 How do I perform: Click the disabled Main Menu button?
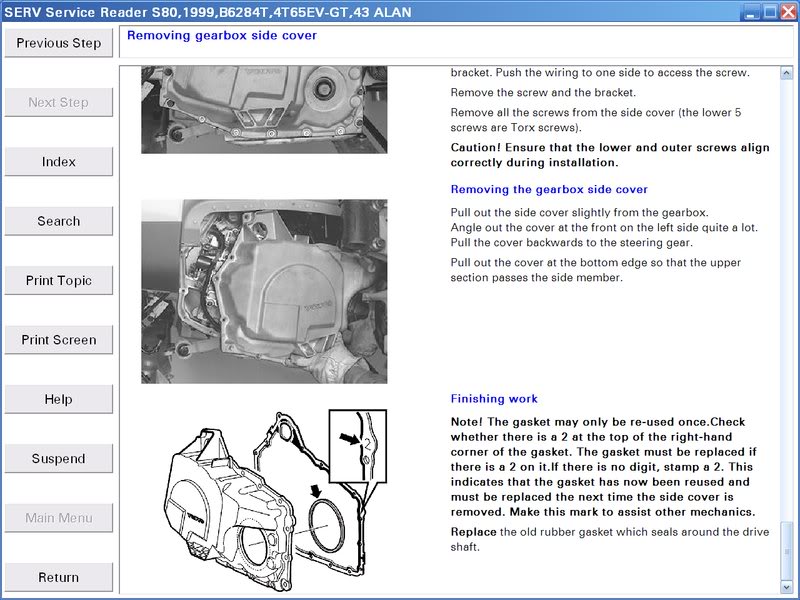(59, 518)
